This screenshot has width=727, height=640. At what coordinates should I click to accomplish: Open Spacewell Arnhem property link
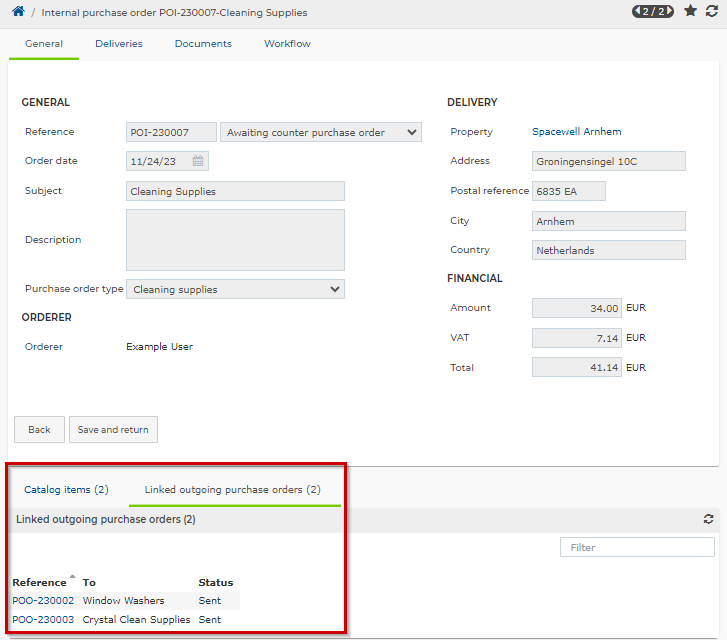(576, 132)
